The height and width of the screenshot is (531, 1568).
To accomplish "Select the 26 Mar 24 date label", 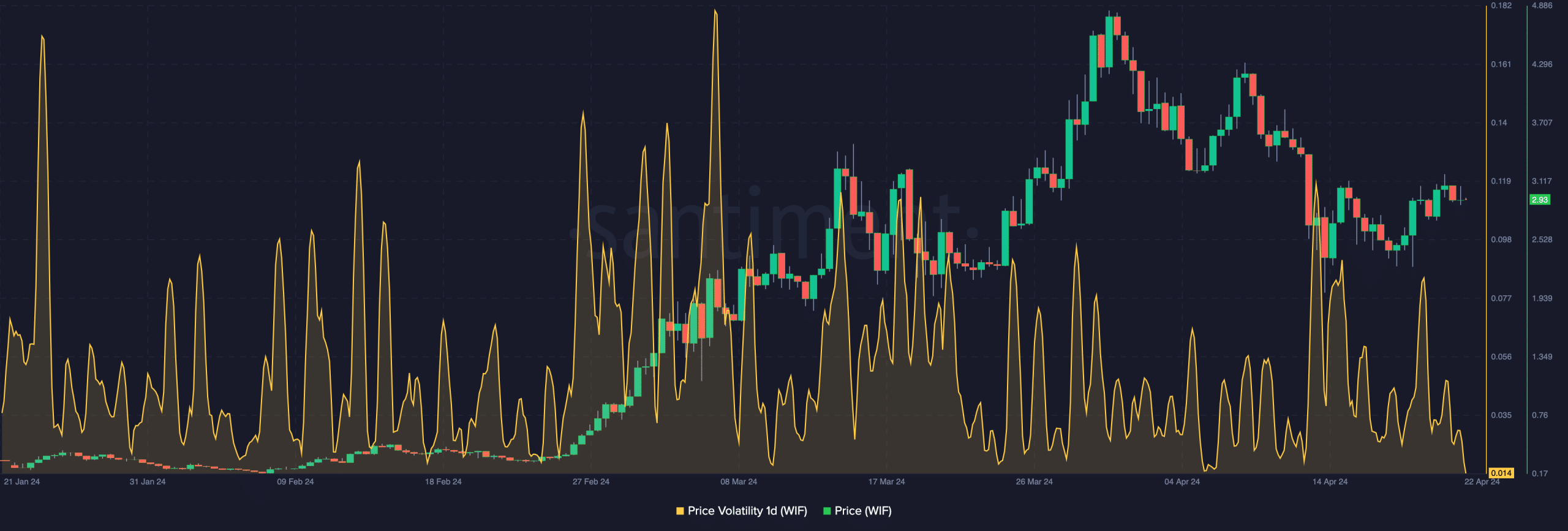I will pyautogui.click(x=1035, y=481).
